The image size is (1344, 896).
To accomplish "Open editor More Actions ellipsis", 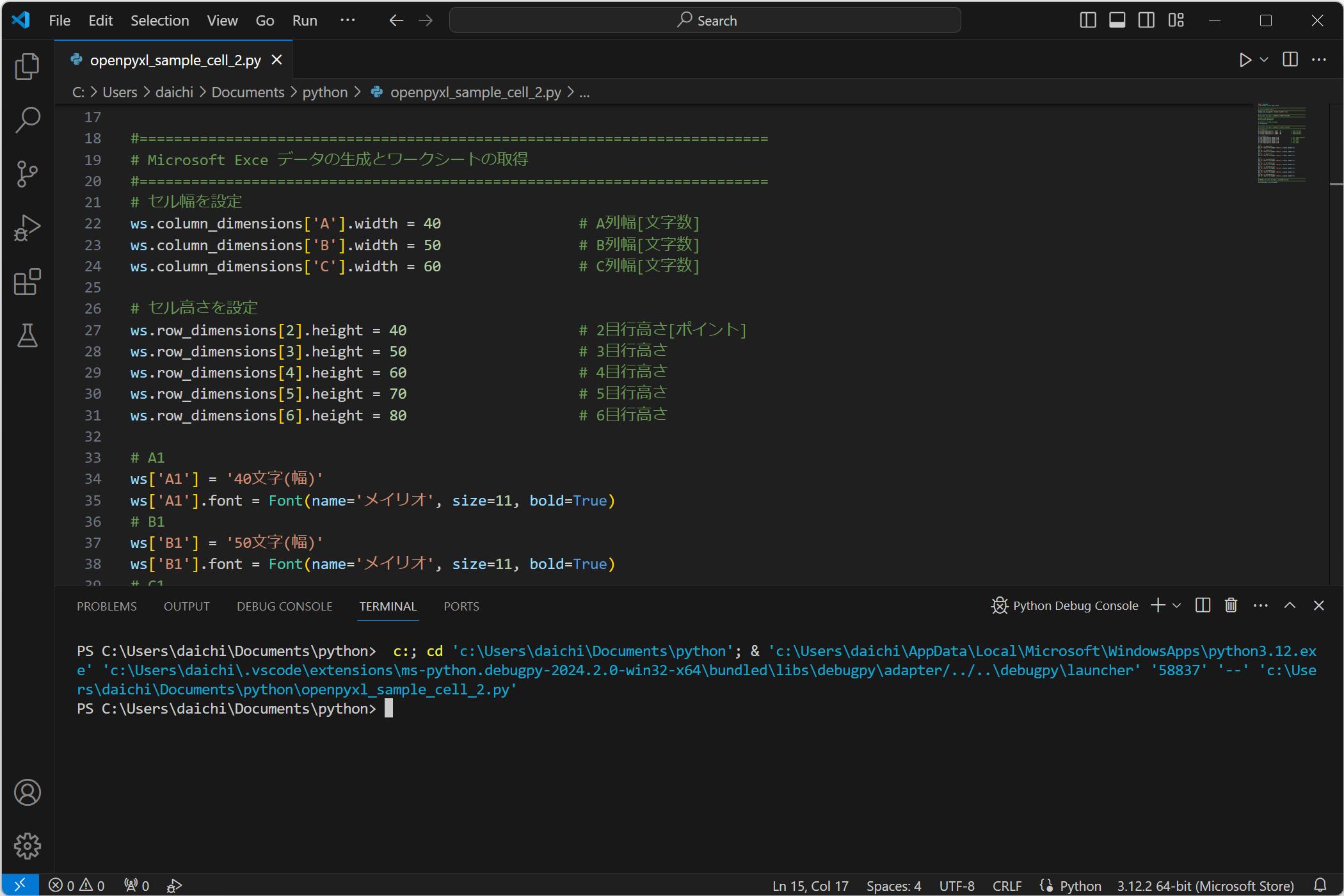I will tap(1320, 60).
